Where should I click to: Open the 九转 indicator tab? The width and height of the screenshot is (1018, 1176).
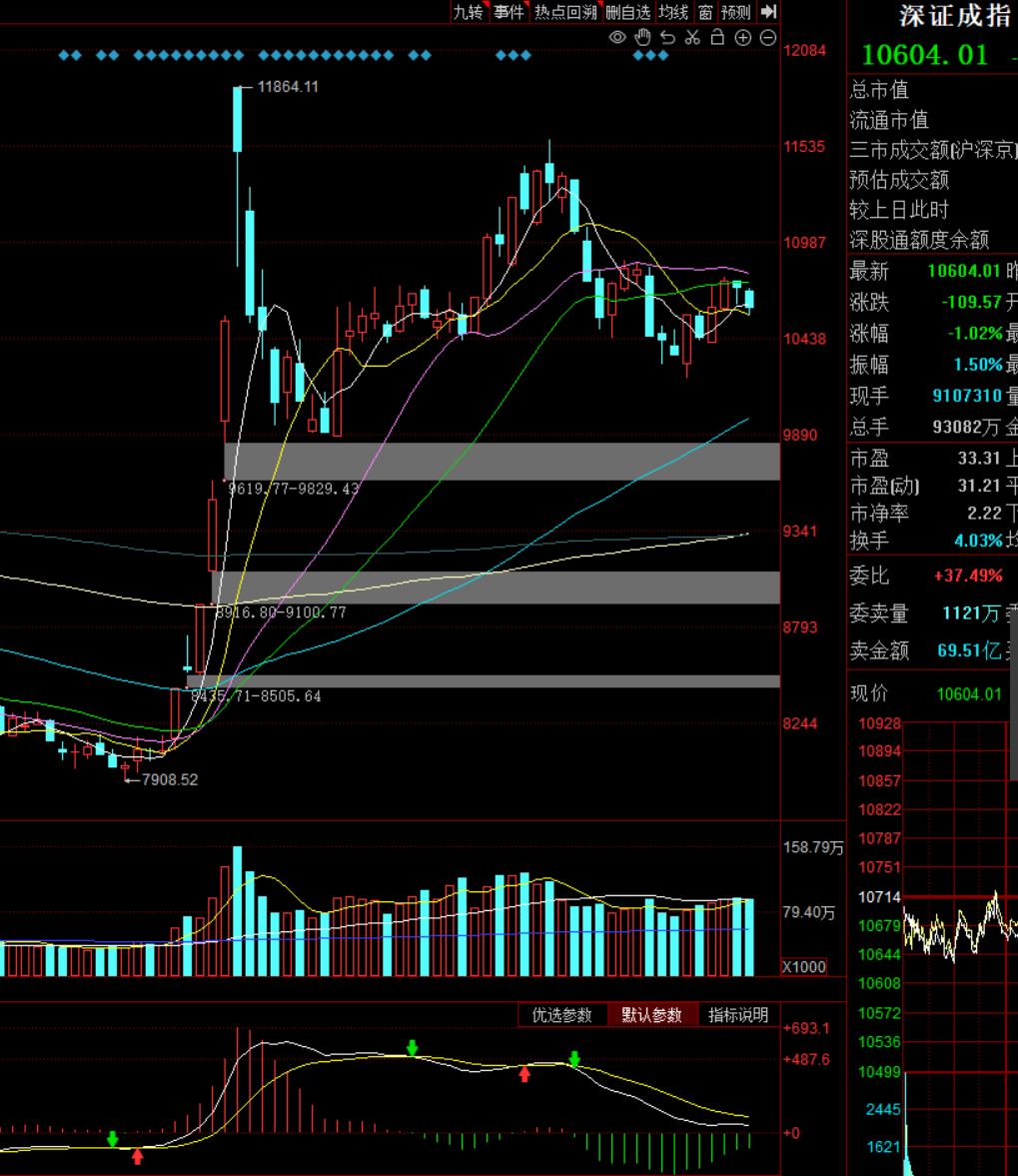pos(468,12)
